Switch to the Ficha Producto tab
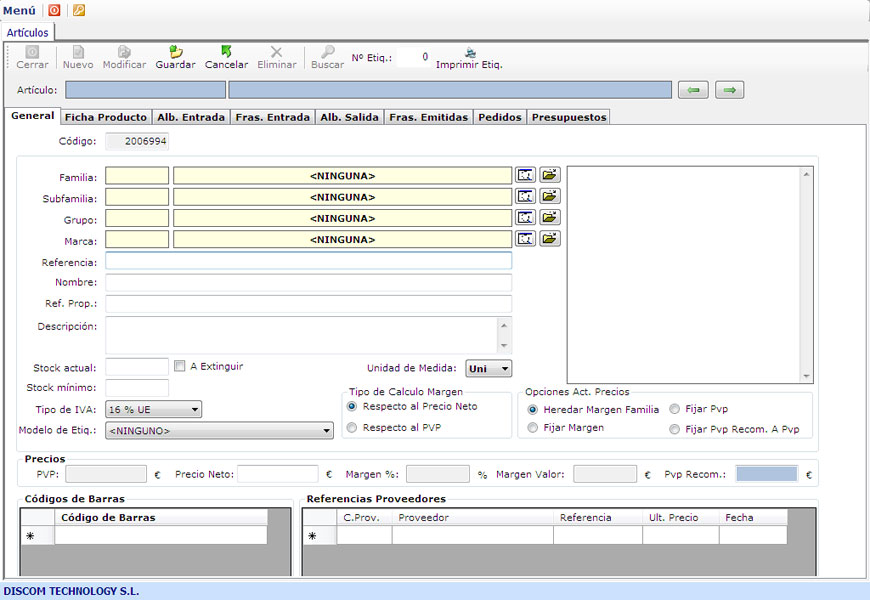The height and width of the screenshot is (600, 870). tap(105, 117)
